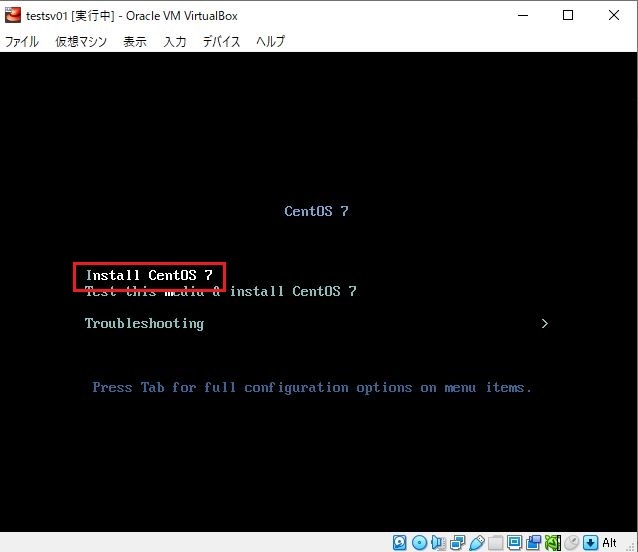Minimize the VirtualBox VM window
Screen dimensions: 638x552
click(x=523, y=15)
